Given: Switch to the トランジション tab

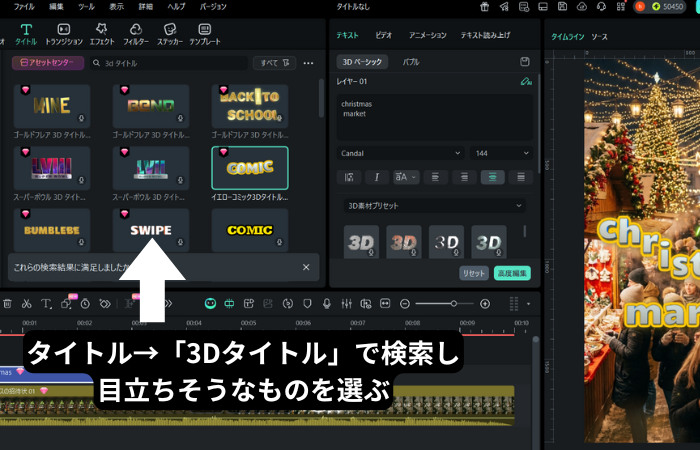Looking at the screenshot, I should (64, 34).
